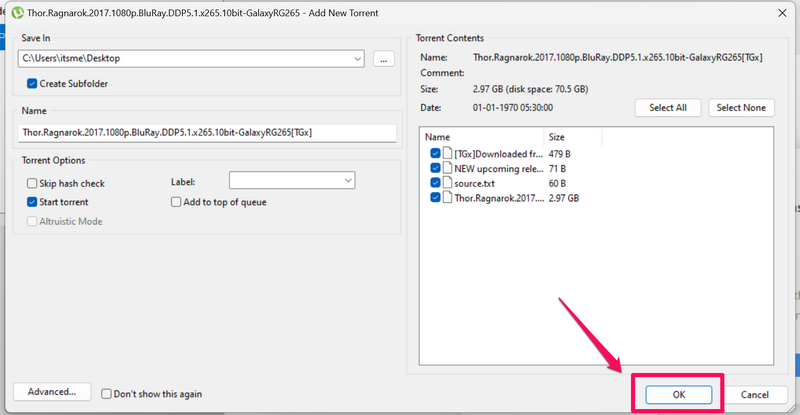The height and width of the screenshot is (415, 800).
Task: Select the NEW upcoming rele... file row
Action: (512, 168)
